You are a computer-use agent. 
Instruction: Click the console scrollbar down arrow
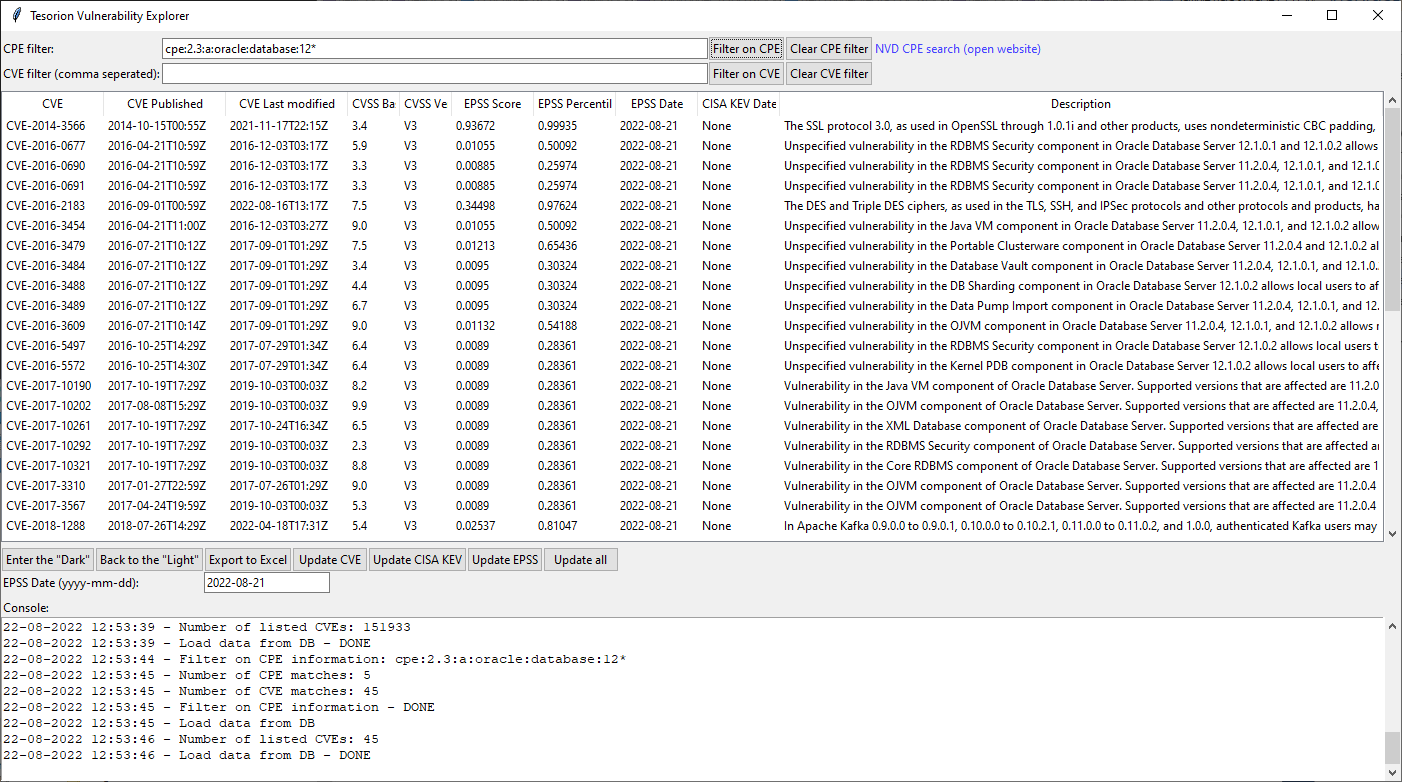click(x=1393, y=774)
